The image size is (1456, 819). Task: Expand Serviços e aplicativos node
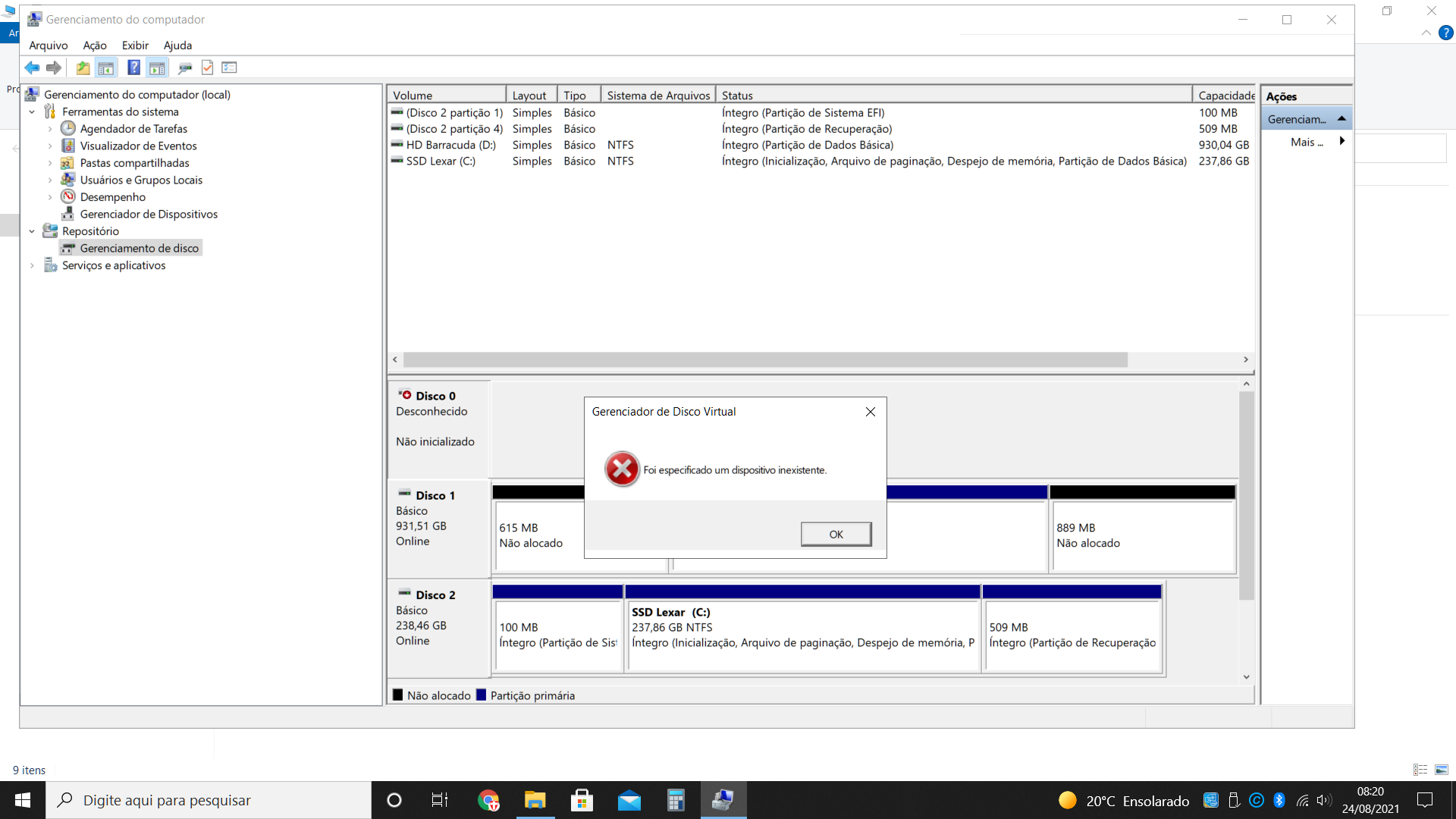[x=32, y=265]
